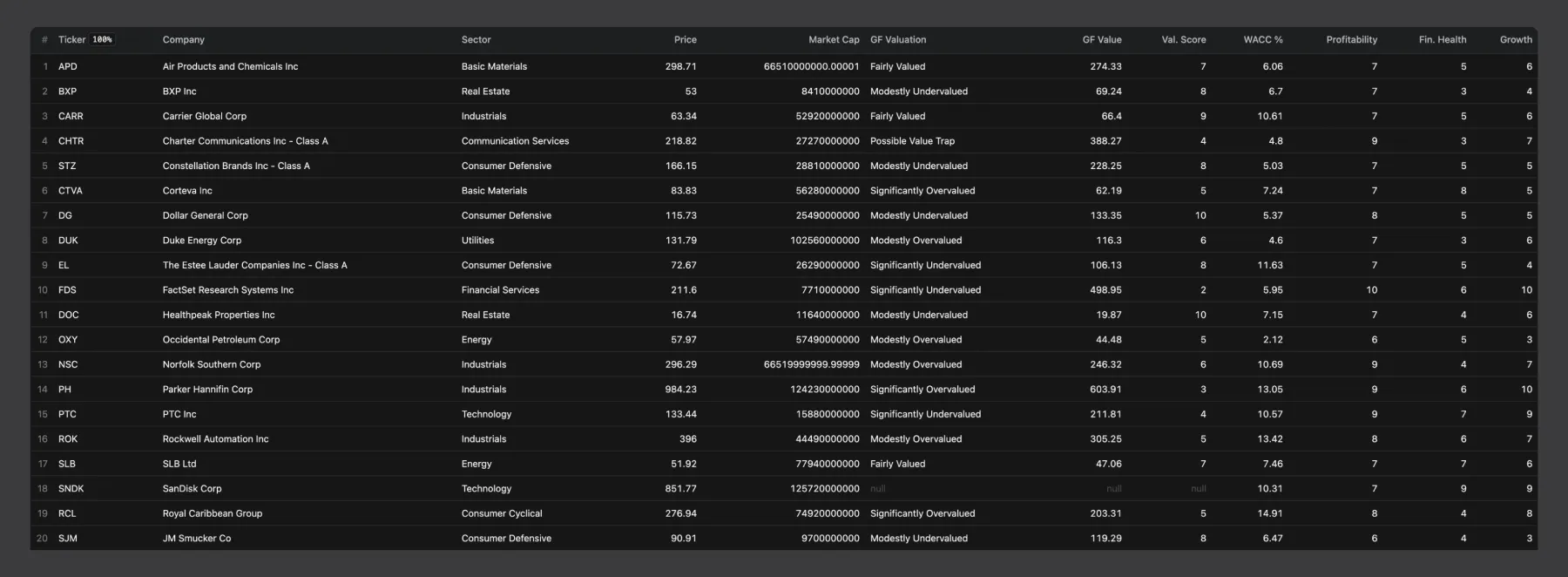Select the SNDK ticker cell
The width and height of the screenshot is (1568, 577).
pos(71,489)
